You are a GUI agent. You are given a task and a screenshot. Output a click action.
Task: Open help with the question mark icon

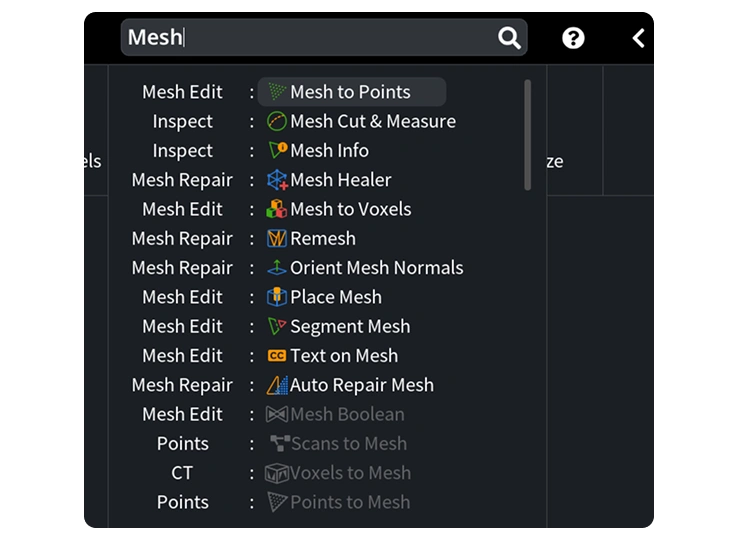(573, 38)
